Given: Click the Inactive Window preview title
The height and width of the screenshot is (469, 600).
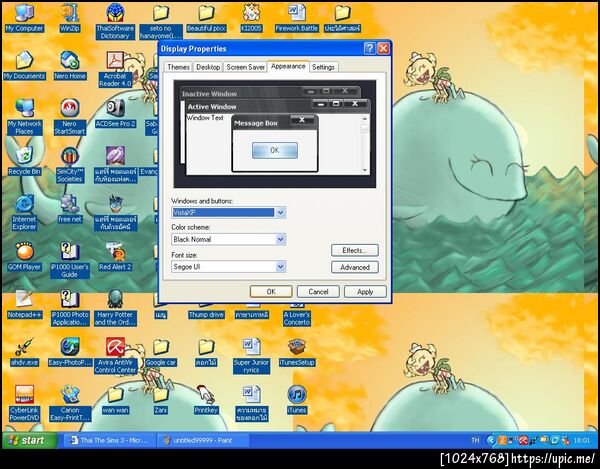Looking at the screenshot, I should point(209,94).
